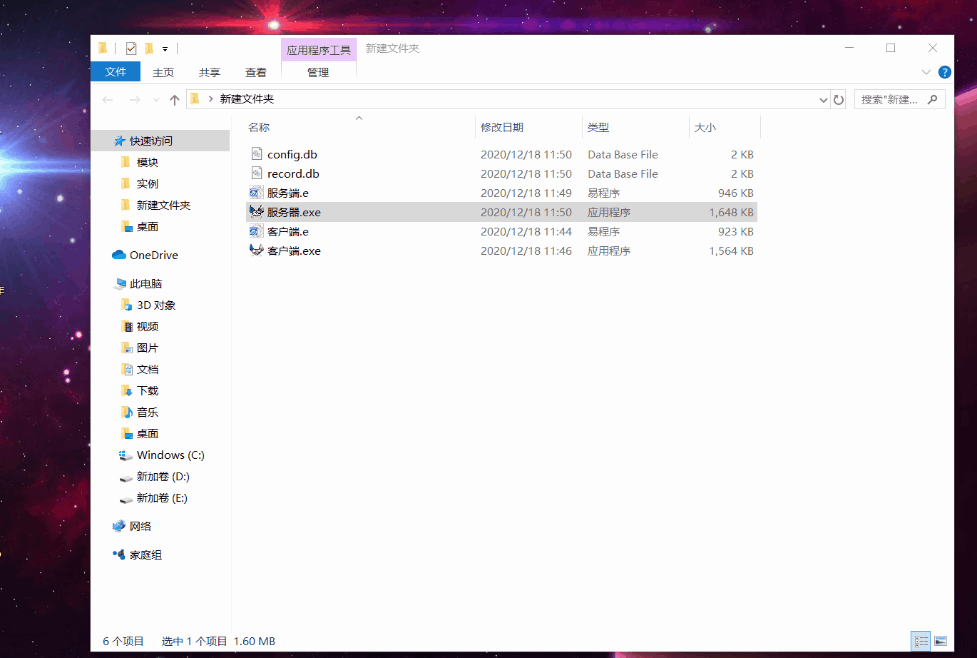Select the file name 服务端.e
Viewport: 977px width, 658px height.
(288, 193)
